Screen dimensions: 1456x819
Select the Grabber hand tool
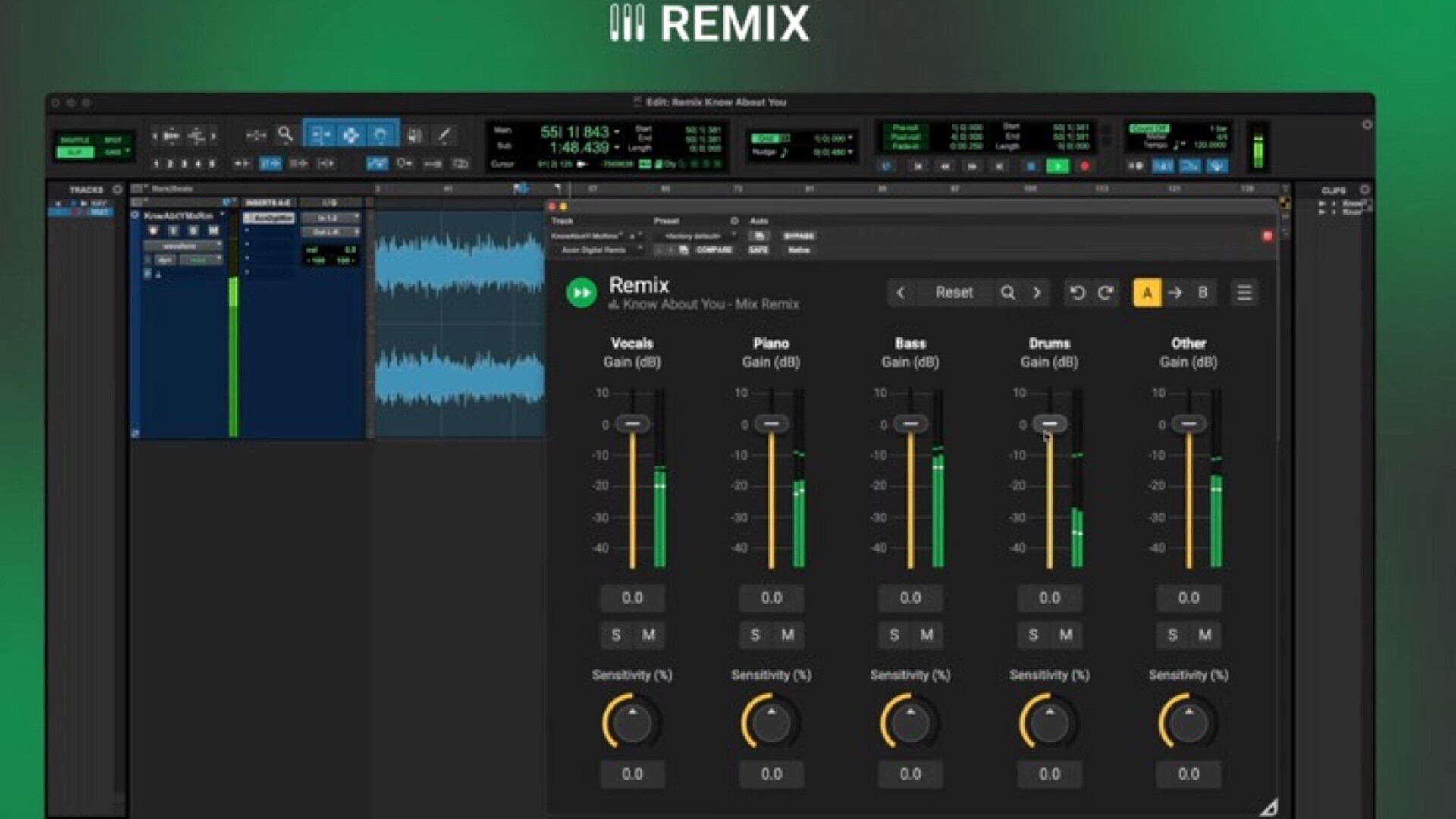(x=381, y=135)
